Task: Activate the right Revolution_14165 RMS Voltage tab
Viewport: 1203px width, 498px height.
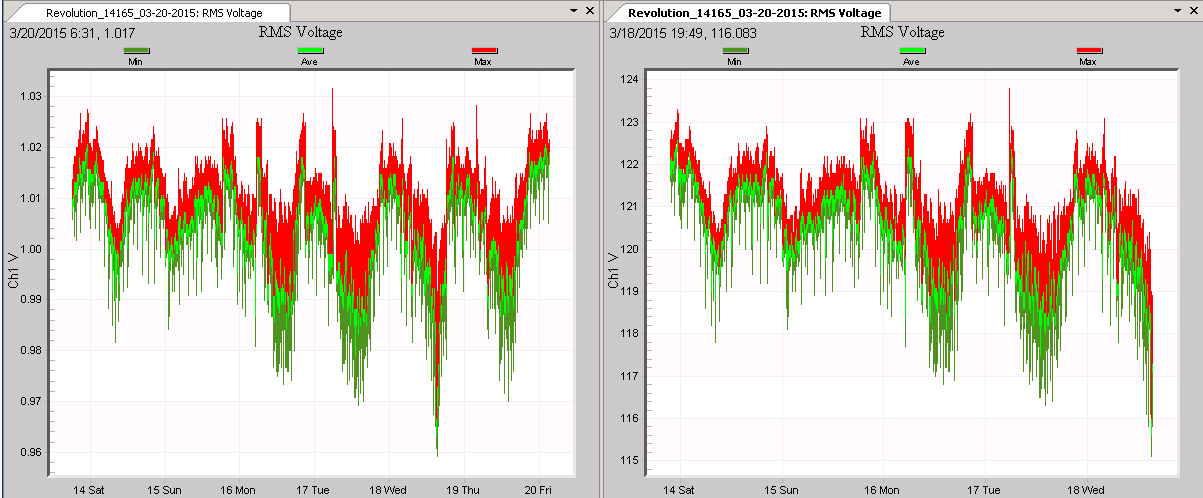Action: 755,12
